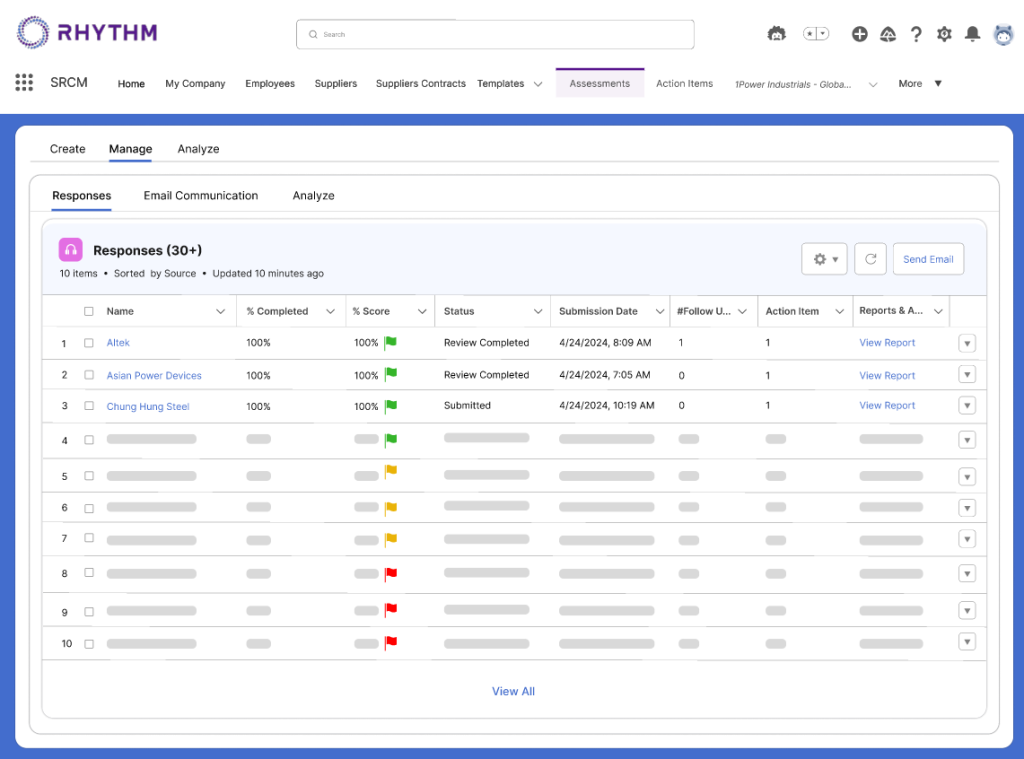Open the Trailhead guidance icon
1024x759 pixels.
tap(887, 34)
